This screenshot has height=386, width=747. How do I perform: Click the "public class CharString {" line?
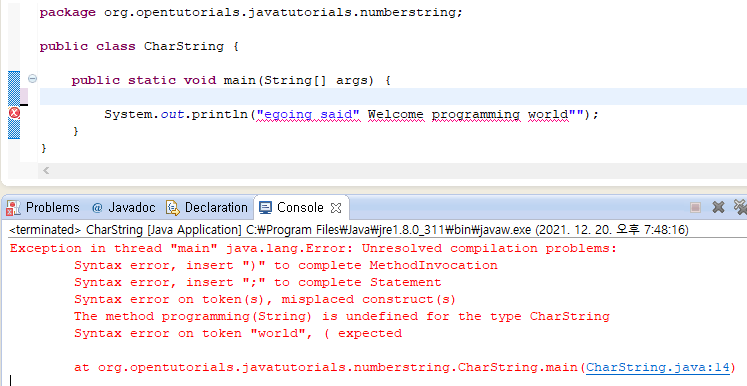[139, 46]
